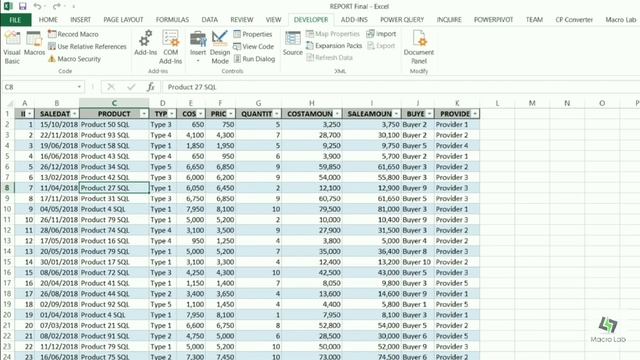Click Refresh Data in XML group
Screen dimensions: 640x360
point(329,58)
